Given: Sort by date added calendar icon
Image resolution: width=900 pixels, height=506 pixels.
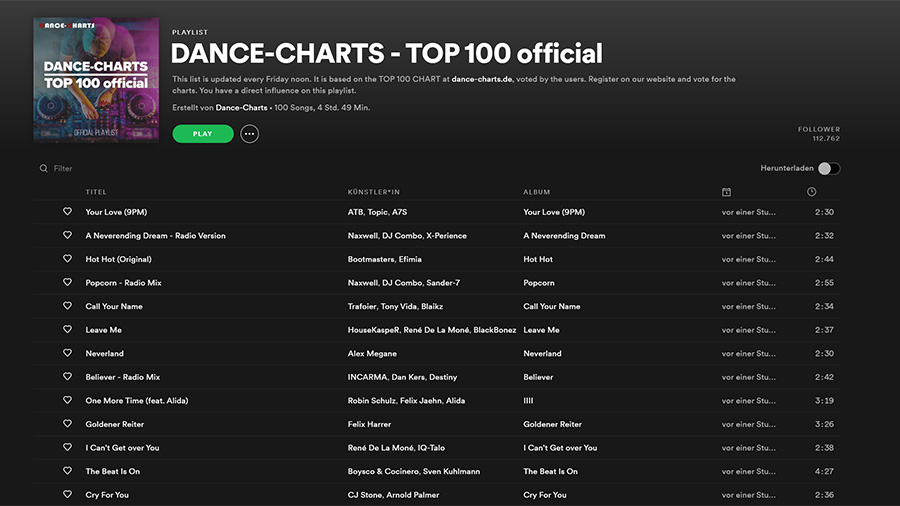Looking at the screenshot, I should point(726,192).
